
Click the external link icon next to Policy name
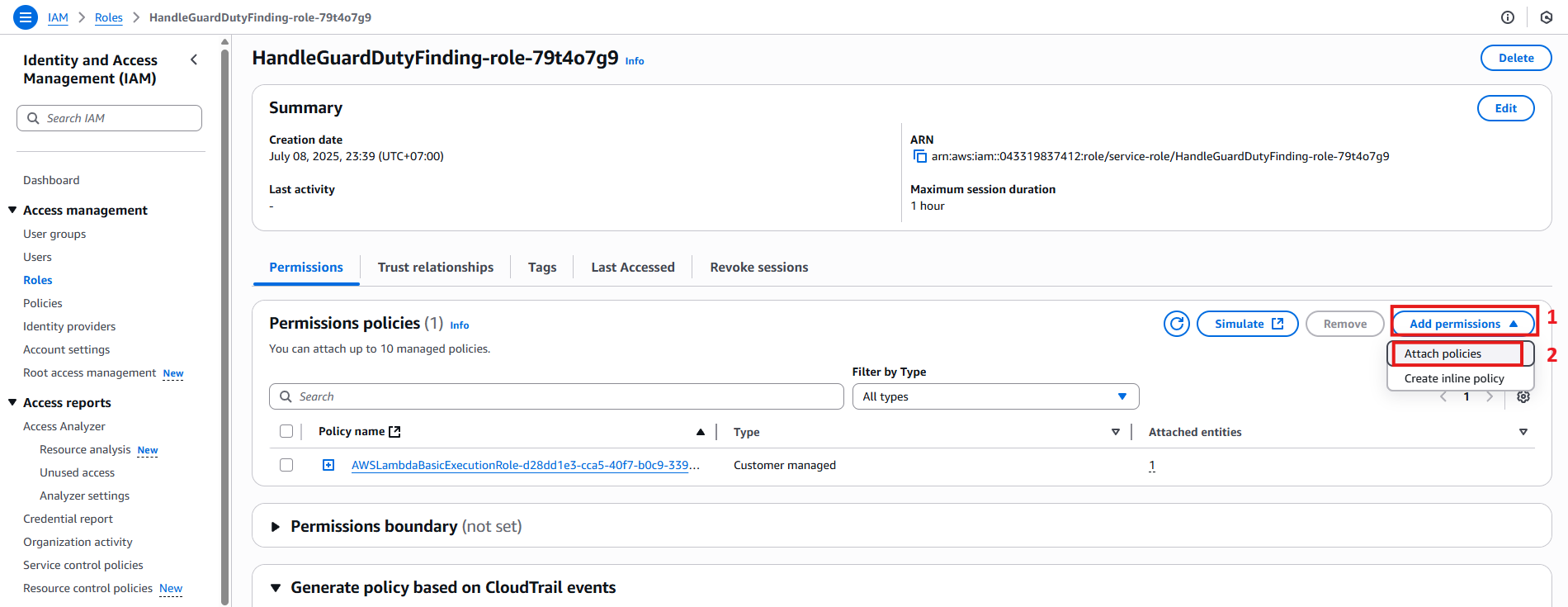(394, 432)
